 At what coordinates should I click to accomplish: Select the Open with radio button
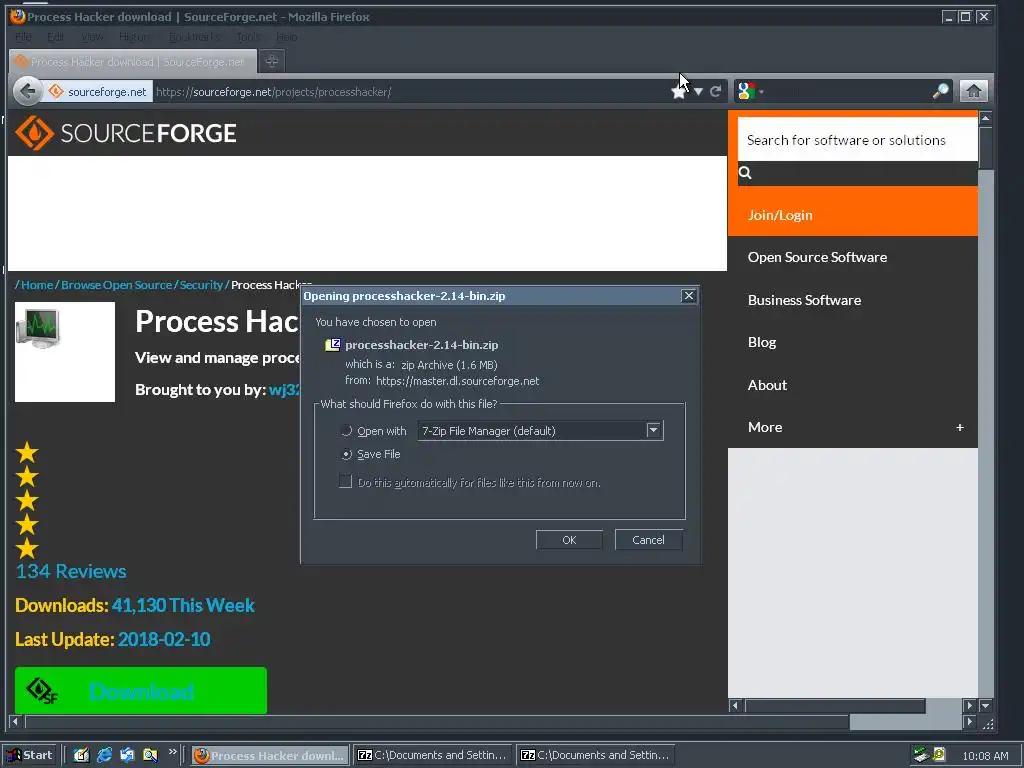click(x=347, y=431)
